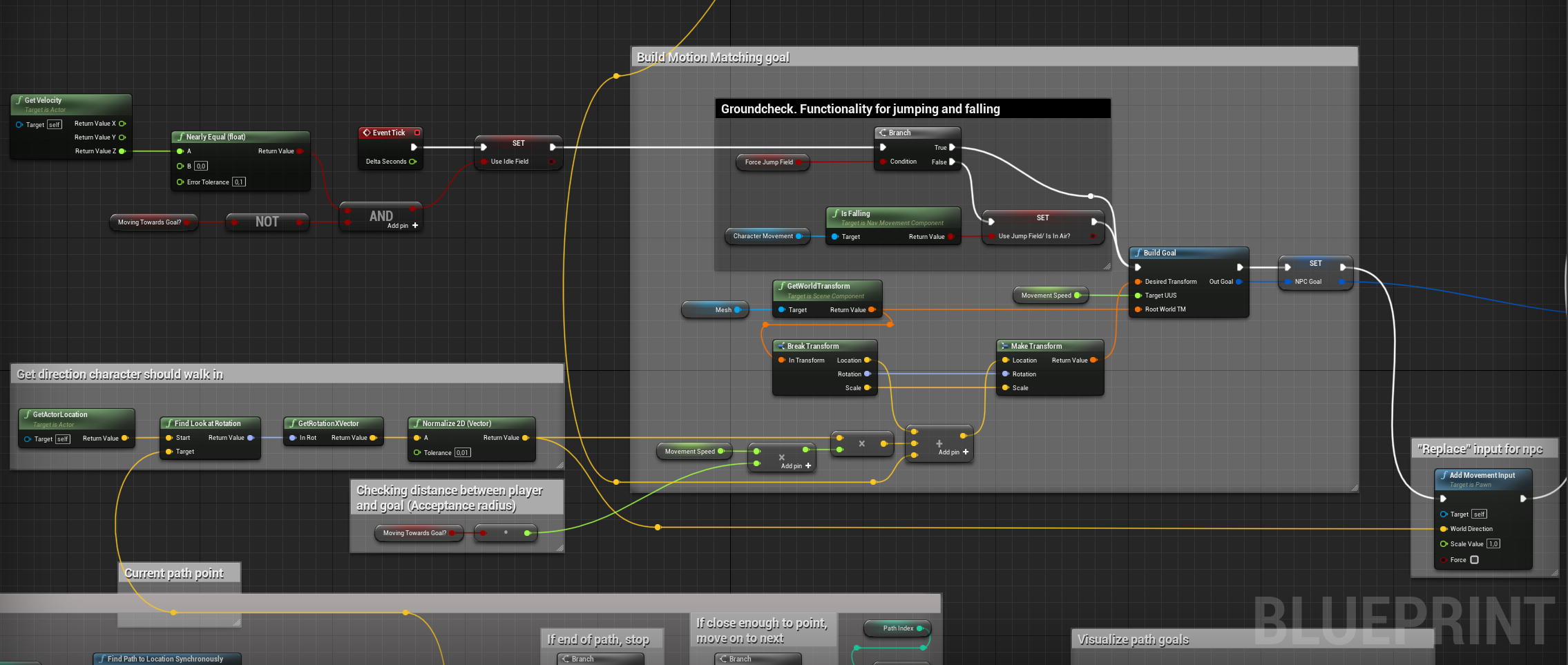Click Return Value X pin on Get Velocity
Screen dimensions: 1568x665
pos(122,124)
